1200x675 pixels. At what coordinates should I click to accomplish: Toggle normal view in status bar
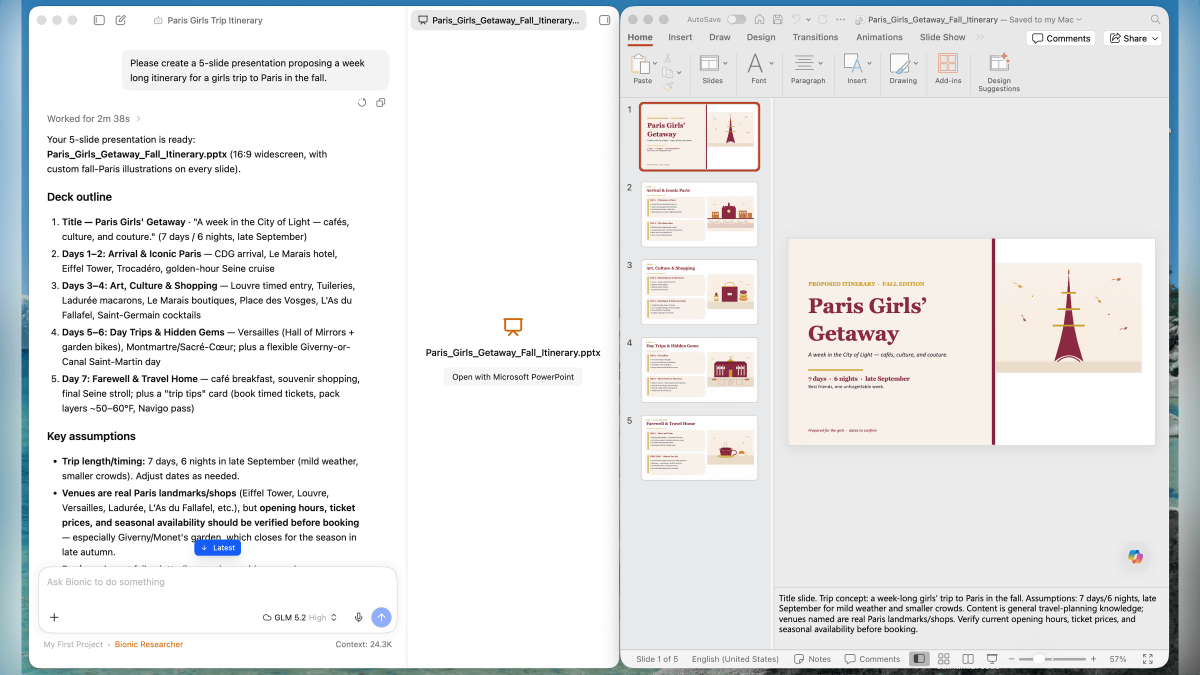[918, 659]
